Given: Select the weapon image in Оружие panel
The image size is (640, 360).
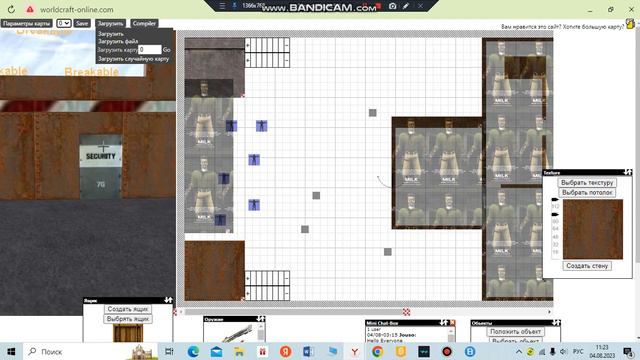Looking at the screenshot, I should (x=237, y=334).
